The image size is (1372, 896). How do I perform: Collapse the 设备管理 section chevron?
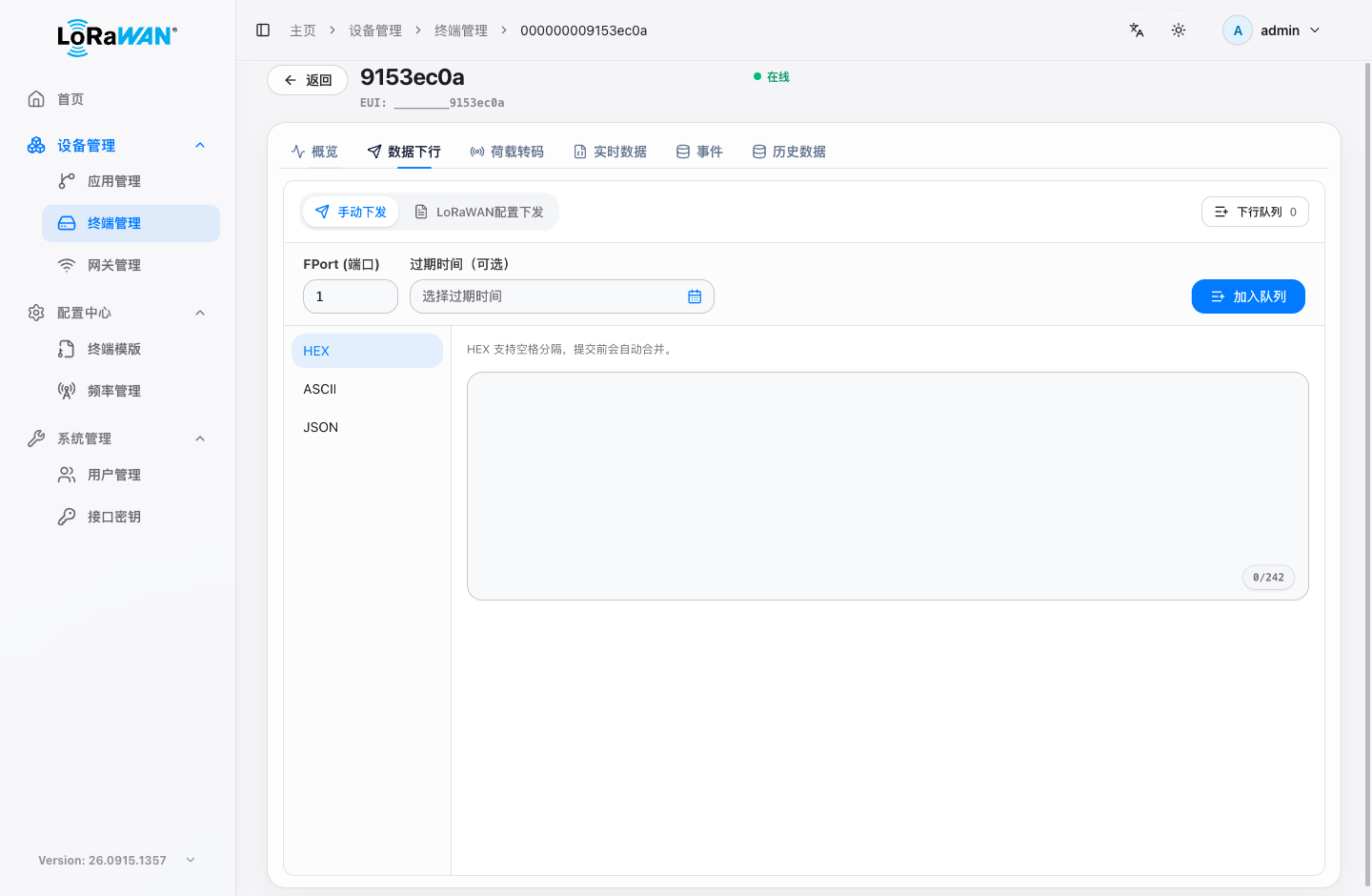click(200, 145)
